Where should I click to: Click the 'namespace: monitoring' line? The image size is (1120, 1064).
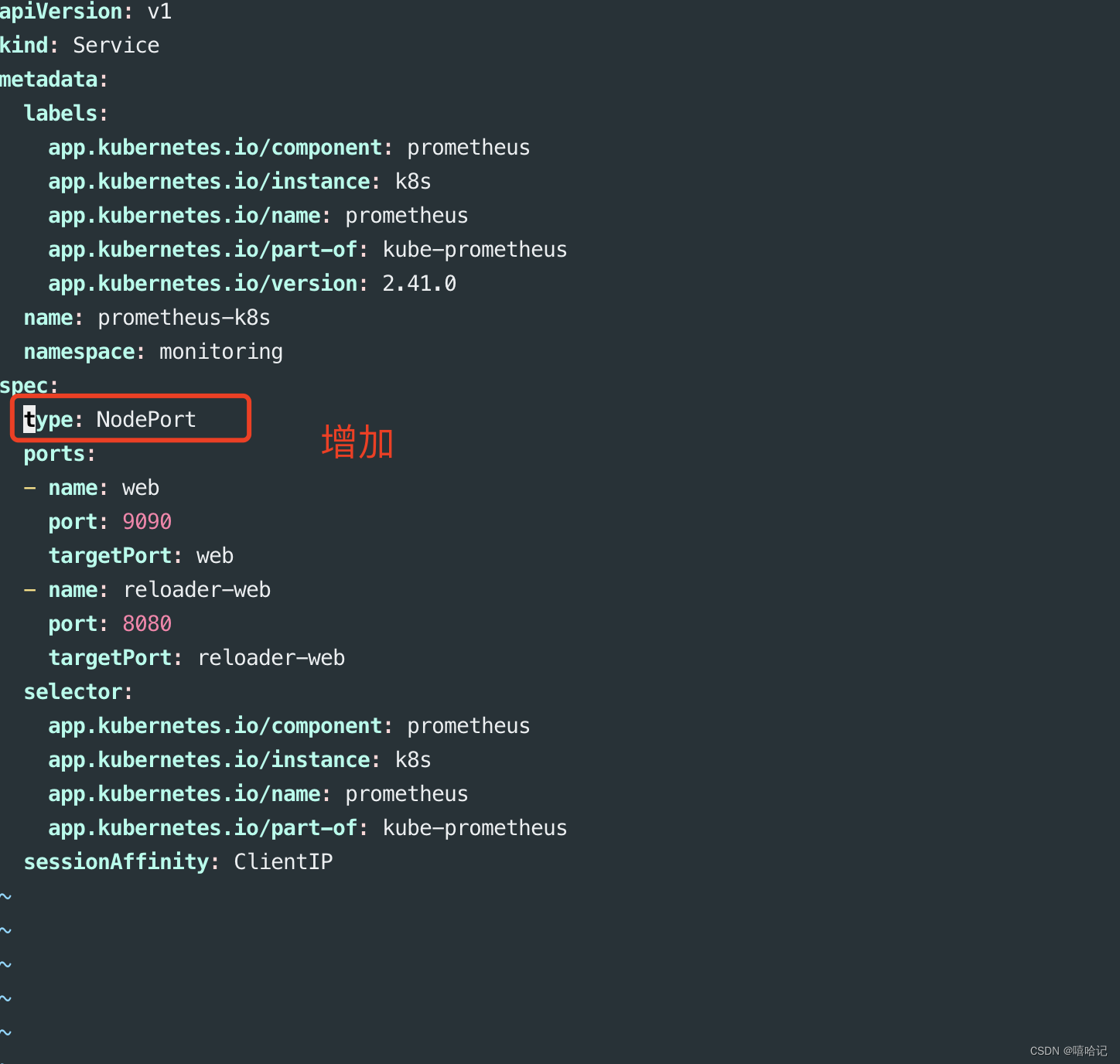coord(153,352)
